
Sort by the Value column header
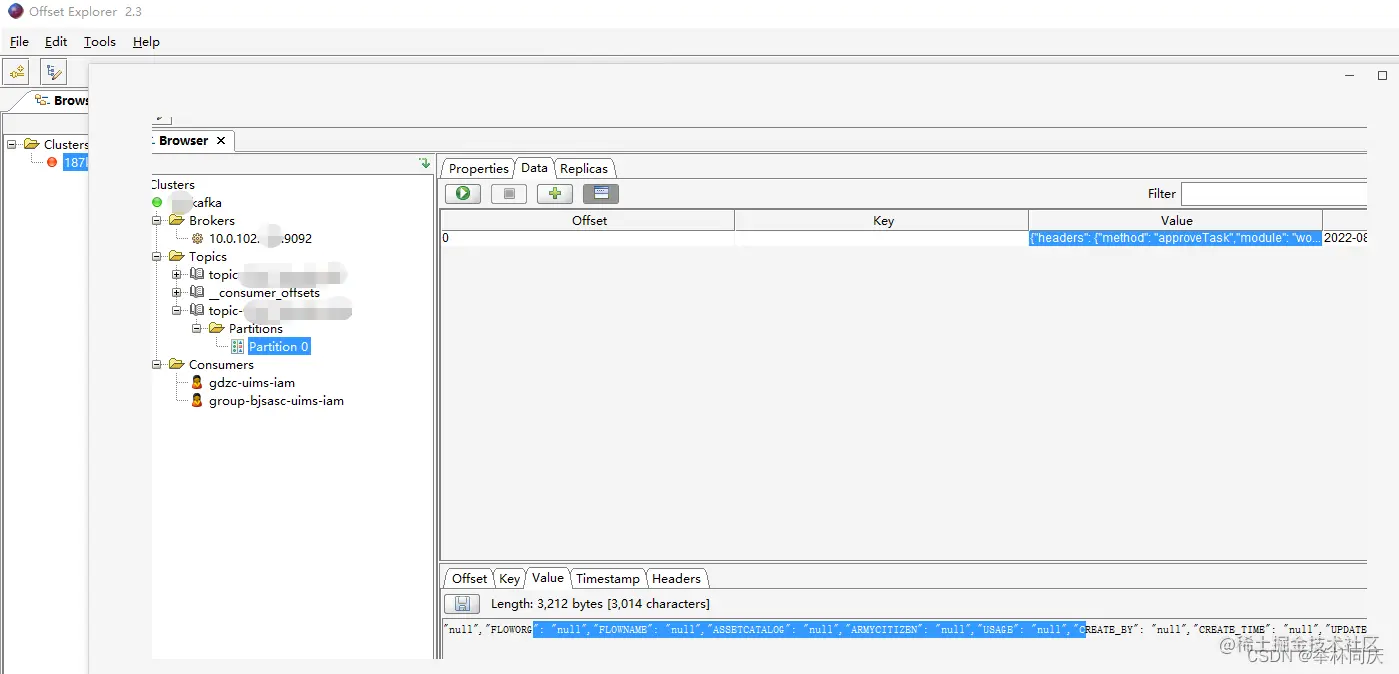[1176, 220]
